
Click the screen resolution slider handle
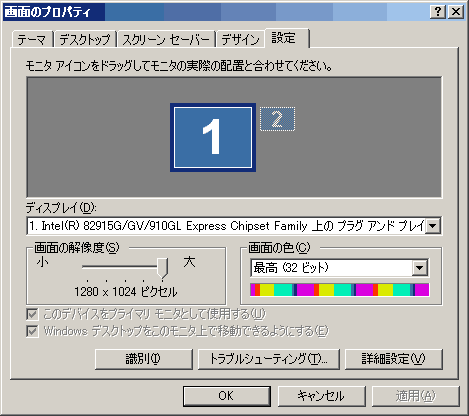pos(163,268)
